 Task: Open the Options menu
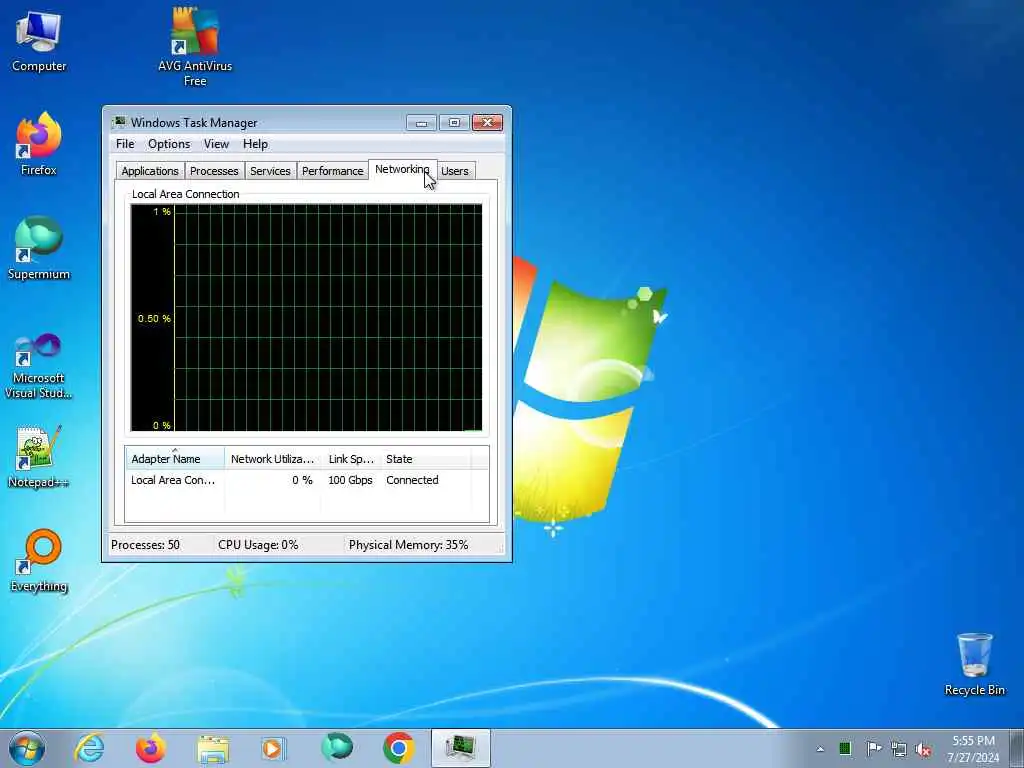coord(168,144)
